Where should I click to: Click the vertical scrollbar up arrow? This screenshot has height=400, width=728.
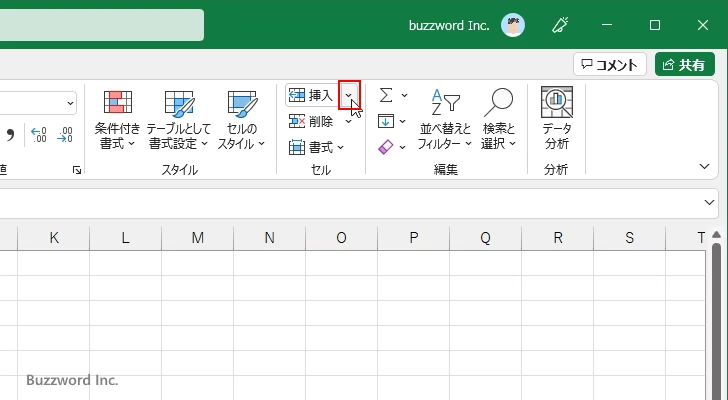coord(716,234)
